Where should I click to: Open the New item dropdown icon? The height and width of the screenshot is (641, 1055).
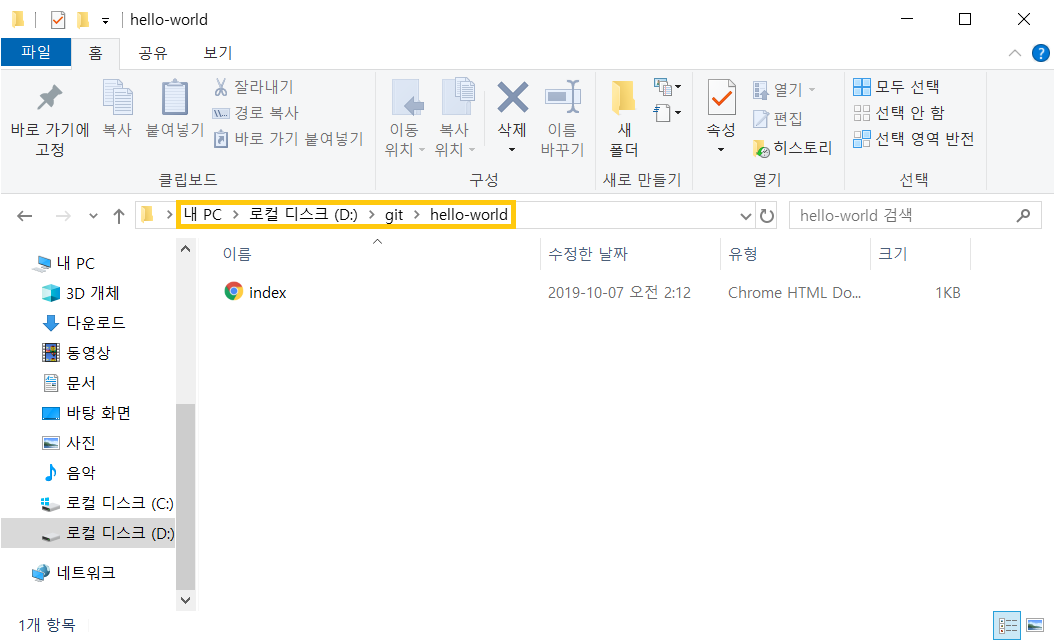click(667, 87)
